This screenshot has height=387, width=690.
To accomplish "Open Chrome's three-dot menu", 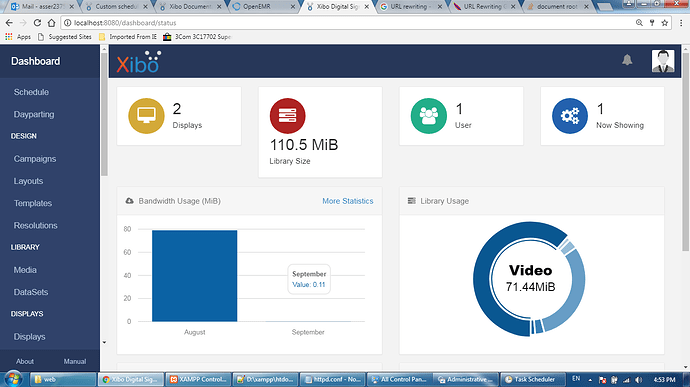I will point(681,23).
